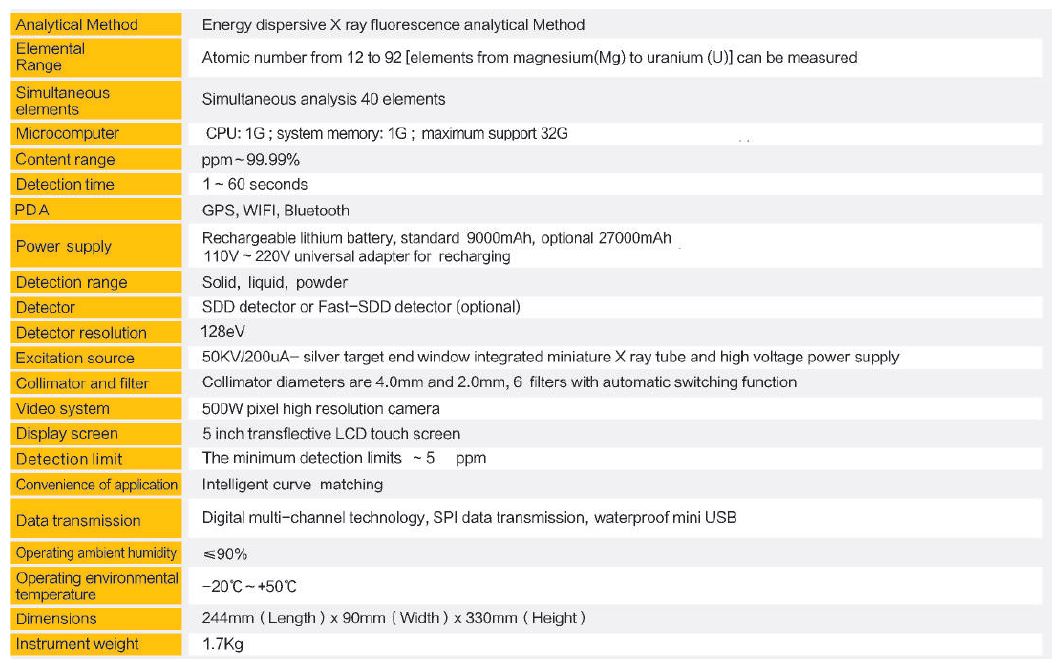
Task: Select the Content range label cell
Action: (65, 159)
